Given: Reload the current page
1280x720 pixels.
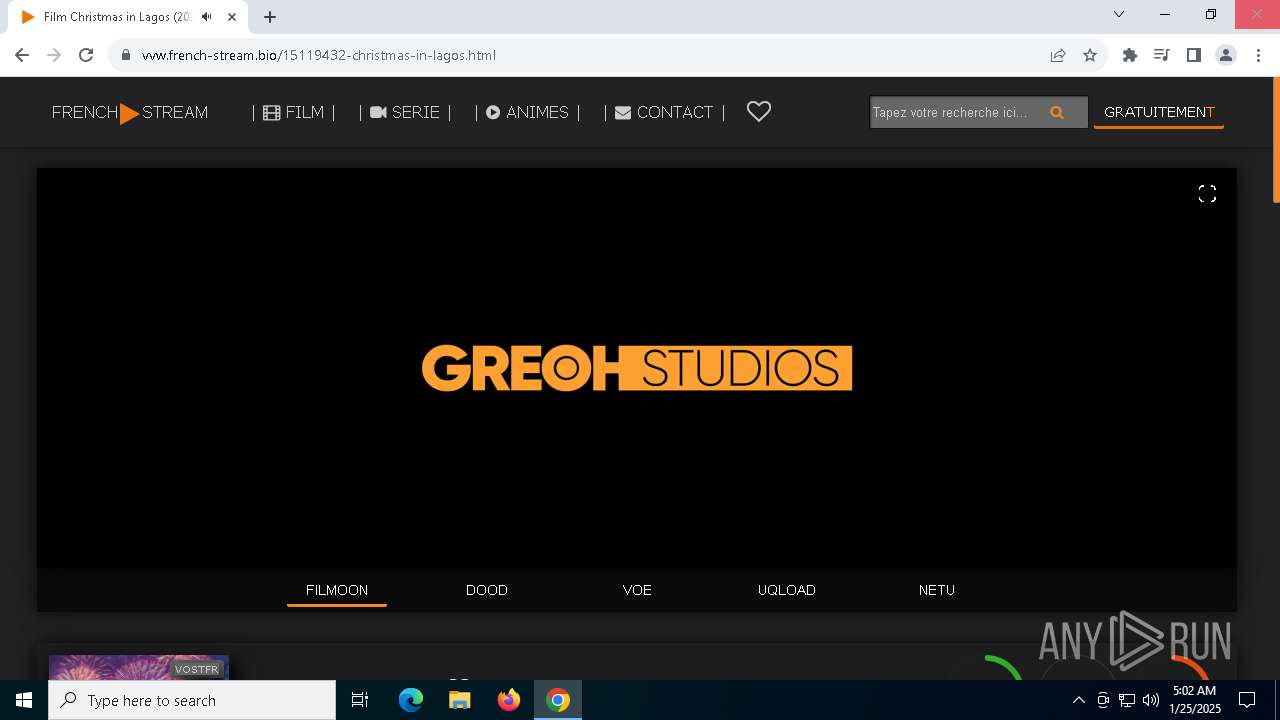Looking at the screenshot, I should coord(86,55).
